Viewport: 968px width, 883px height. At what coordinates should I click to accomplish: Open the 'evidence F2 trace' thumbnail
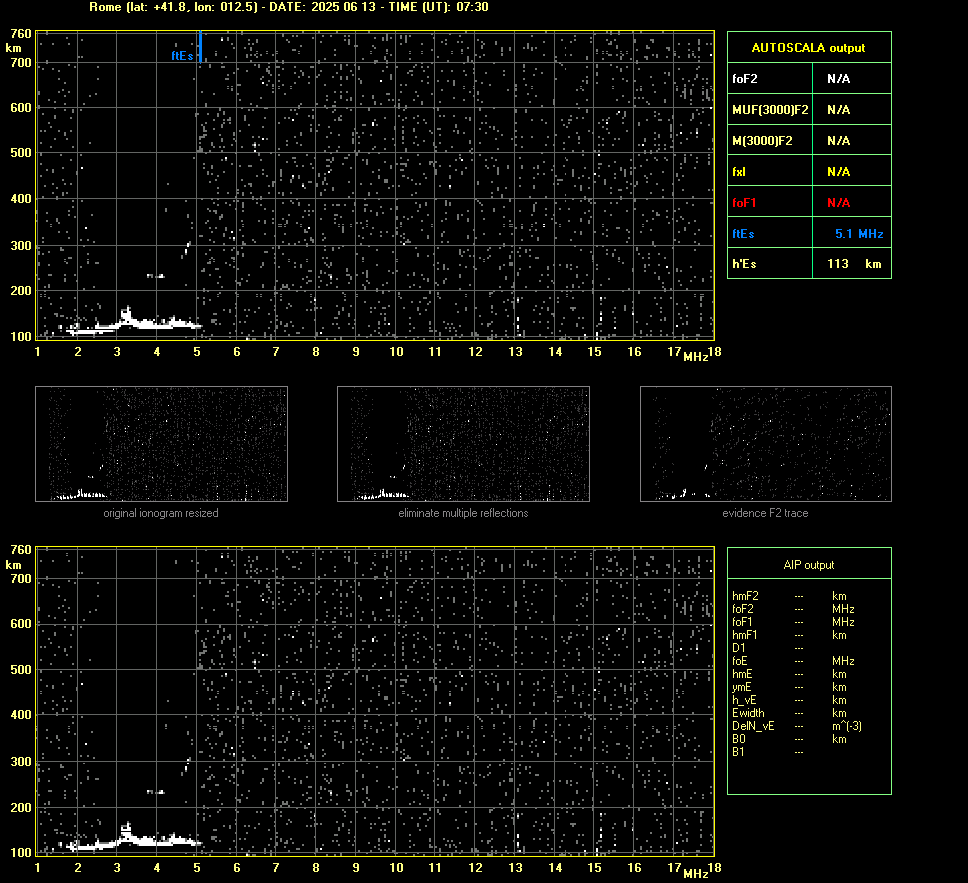click(x=766, y=444)
